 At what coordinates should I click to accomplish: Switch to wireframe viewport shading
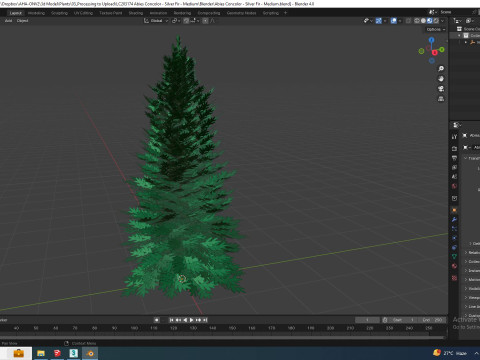(x=417, y=21)
